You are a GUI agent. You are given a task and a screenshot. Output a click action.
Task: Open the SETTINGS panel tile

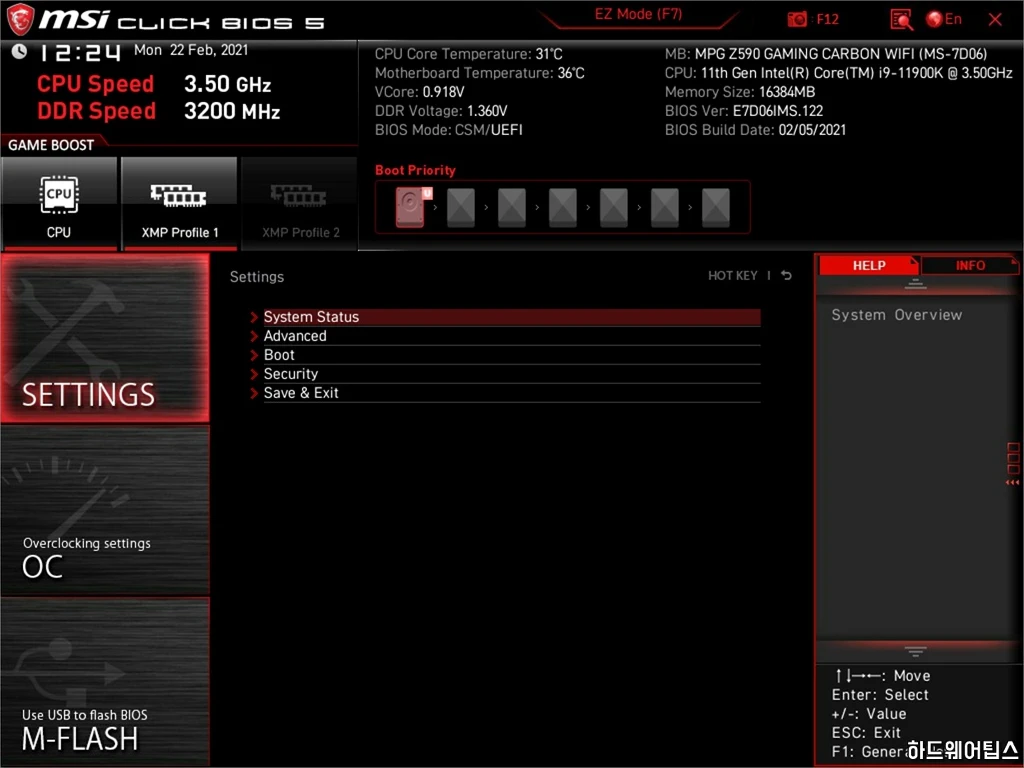(105, 338)
